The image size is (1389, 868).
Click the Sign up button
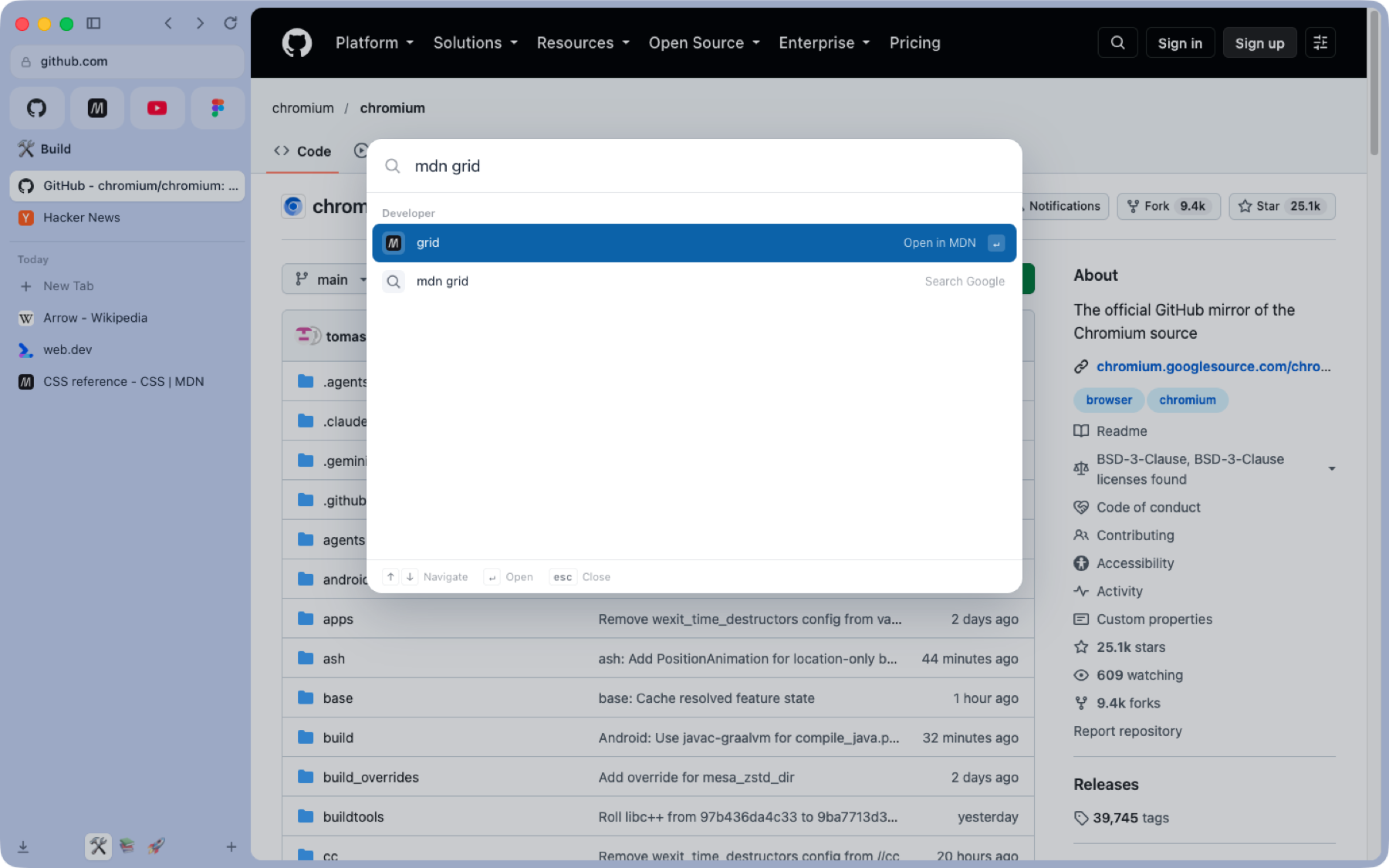[x=1259, y=42]
